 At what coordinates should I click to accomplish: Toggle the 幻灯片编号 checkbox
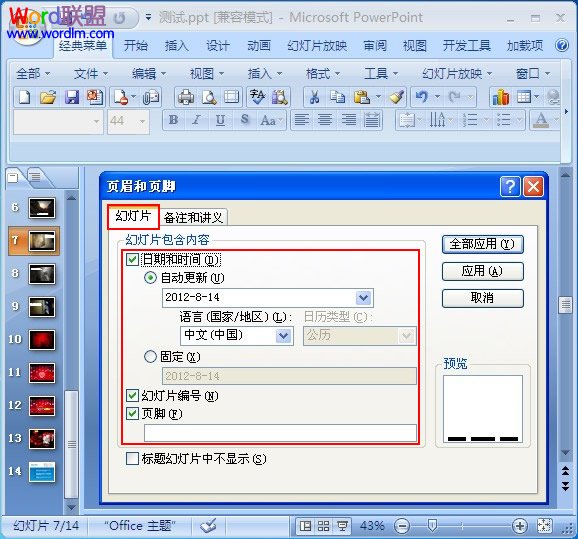tap(132, 396)
